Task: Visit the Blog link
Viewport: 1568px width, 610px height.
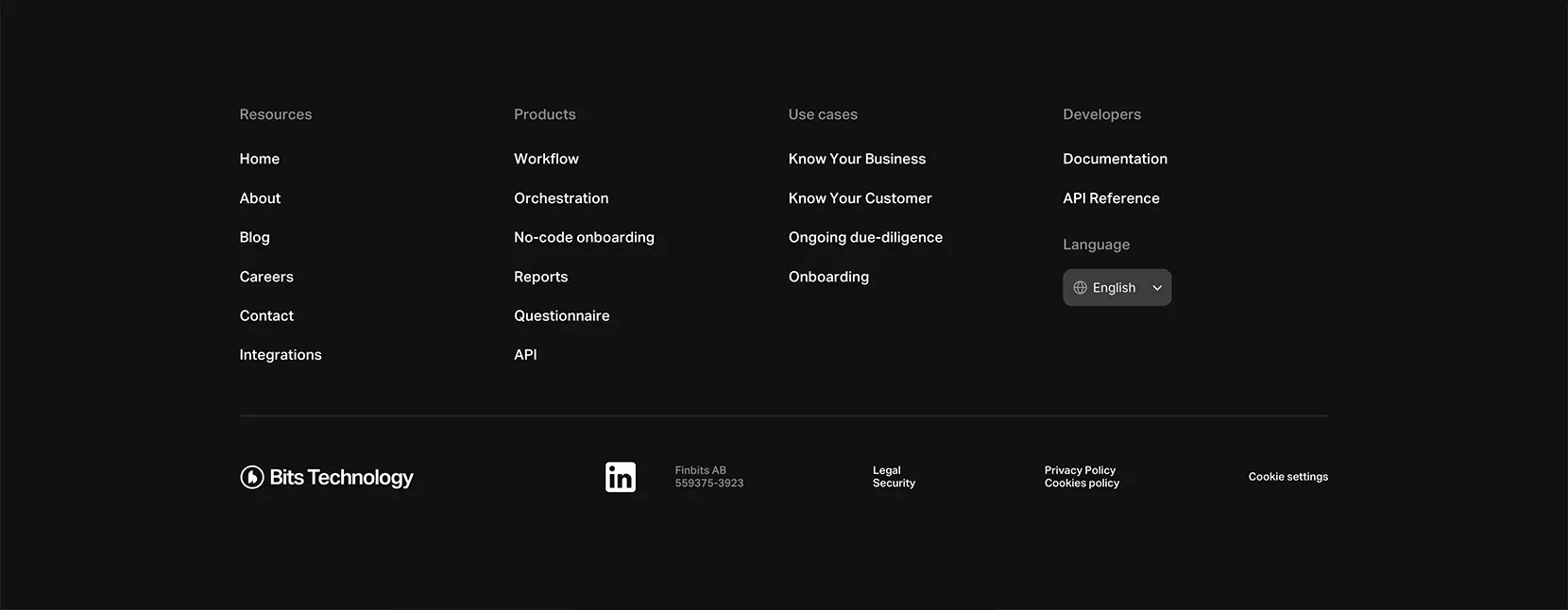Action: [255, 237]
